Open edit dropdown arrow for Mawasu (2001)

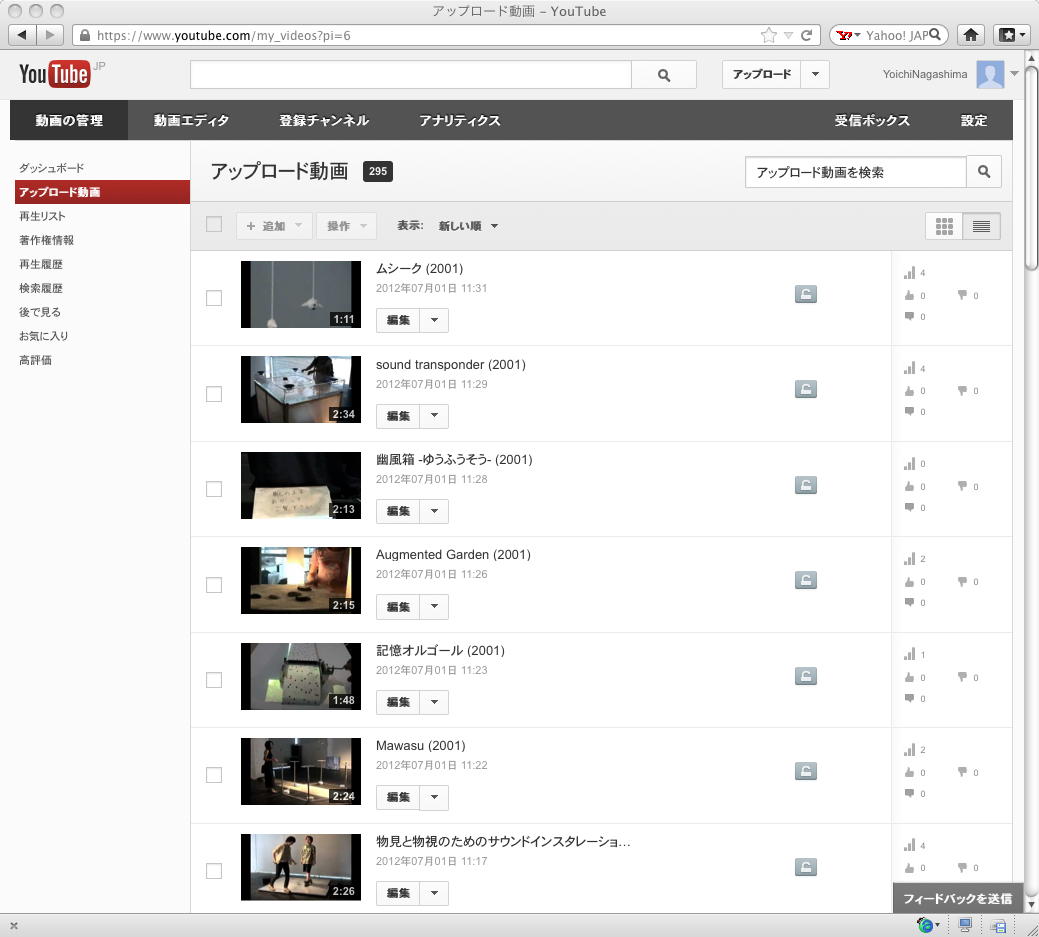[434, 797]
